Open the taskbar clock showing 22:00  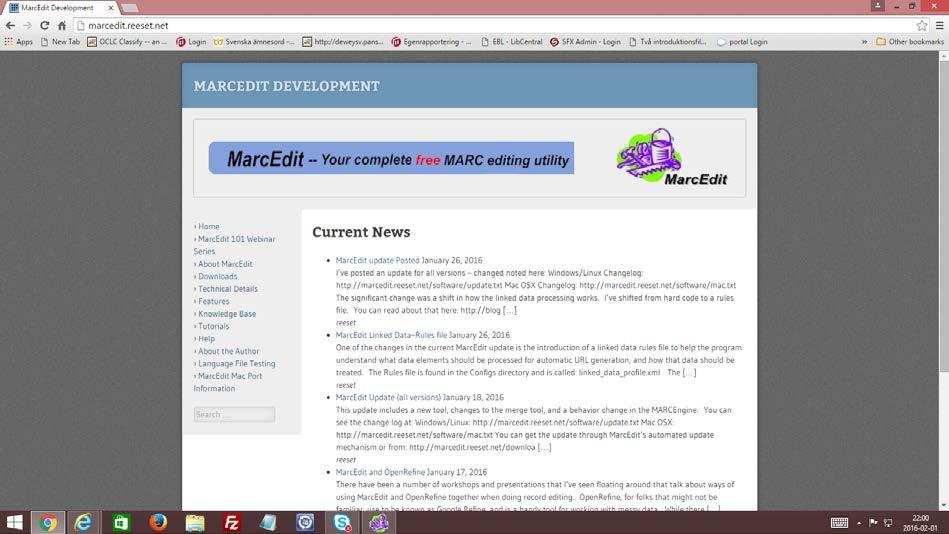pyautogui.click(x=921, y=522)
